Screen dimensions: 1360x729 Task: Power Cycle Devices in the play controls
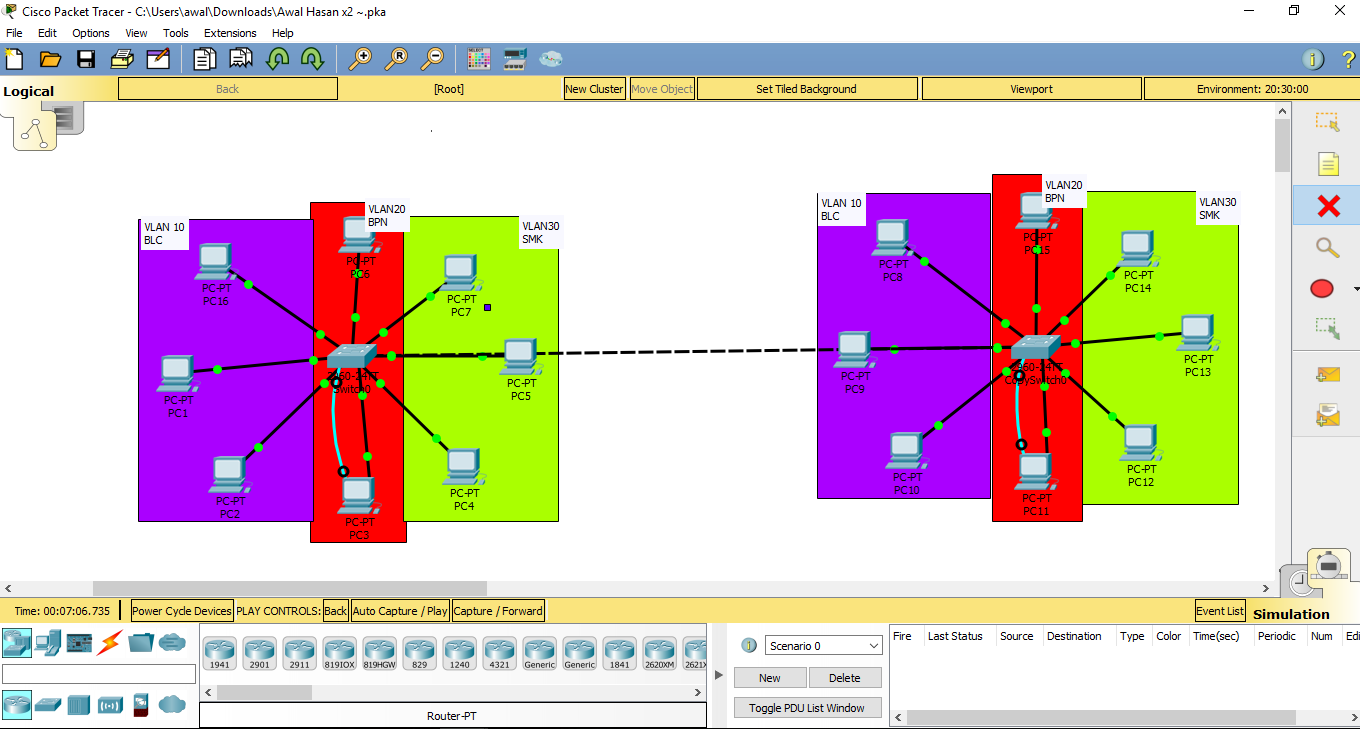[x=181, y=610]
